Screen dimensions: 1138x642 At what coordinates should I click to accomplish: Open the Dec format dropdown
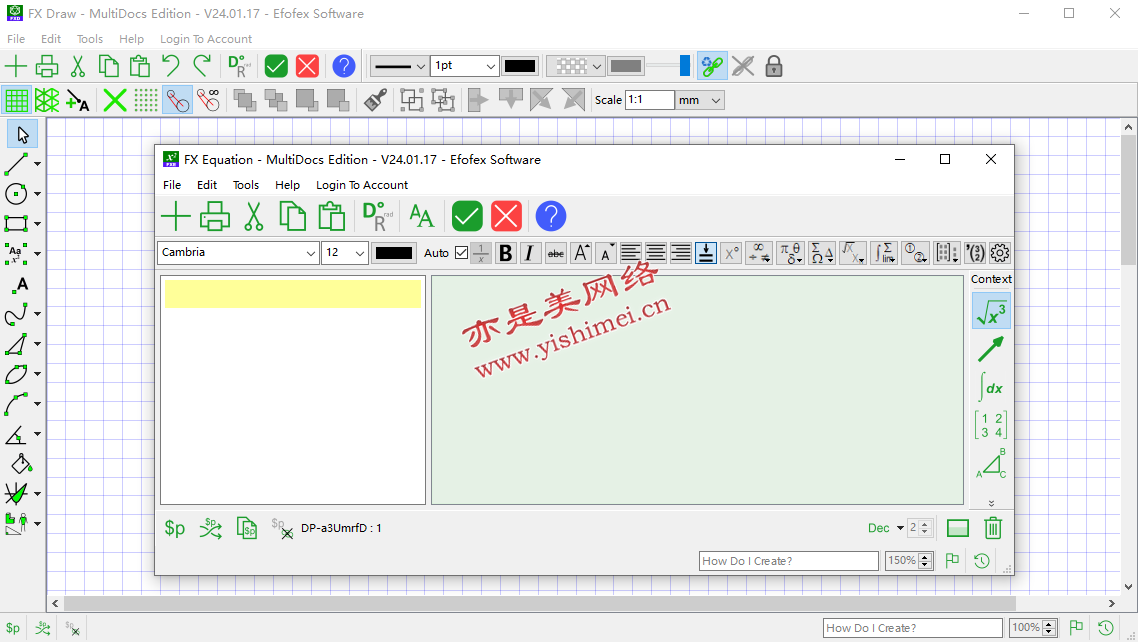click(886, 528)
